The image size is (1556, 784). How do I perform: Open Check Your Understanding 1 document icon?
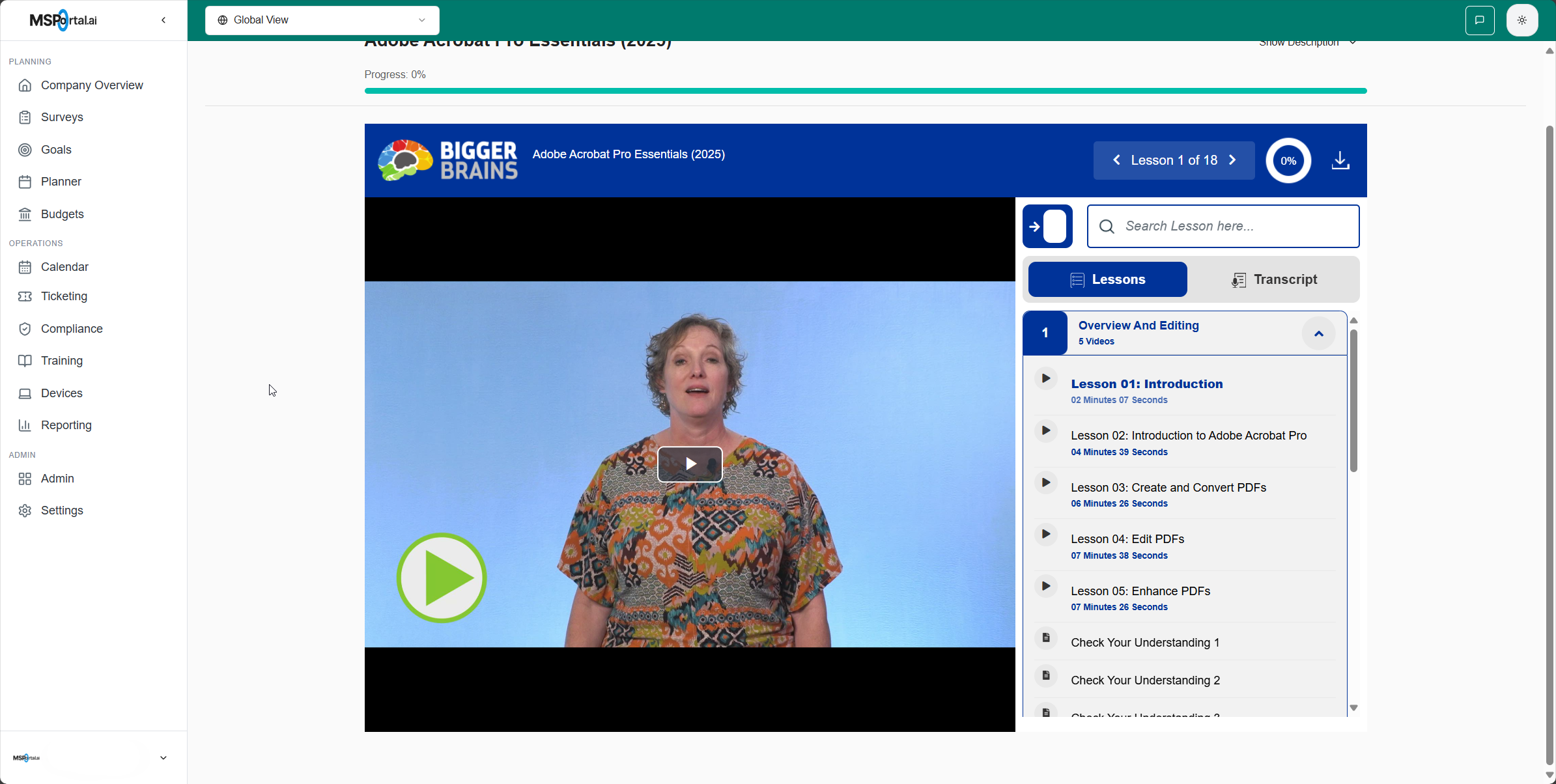point(1045,637)
